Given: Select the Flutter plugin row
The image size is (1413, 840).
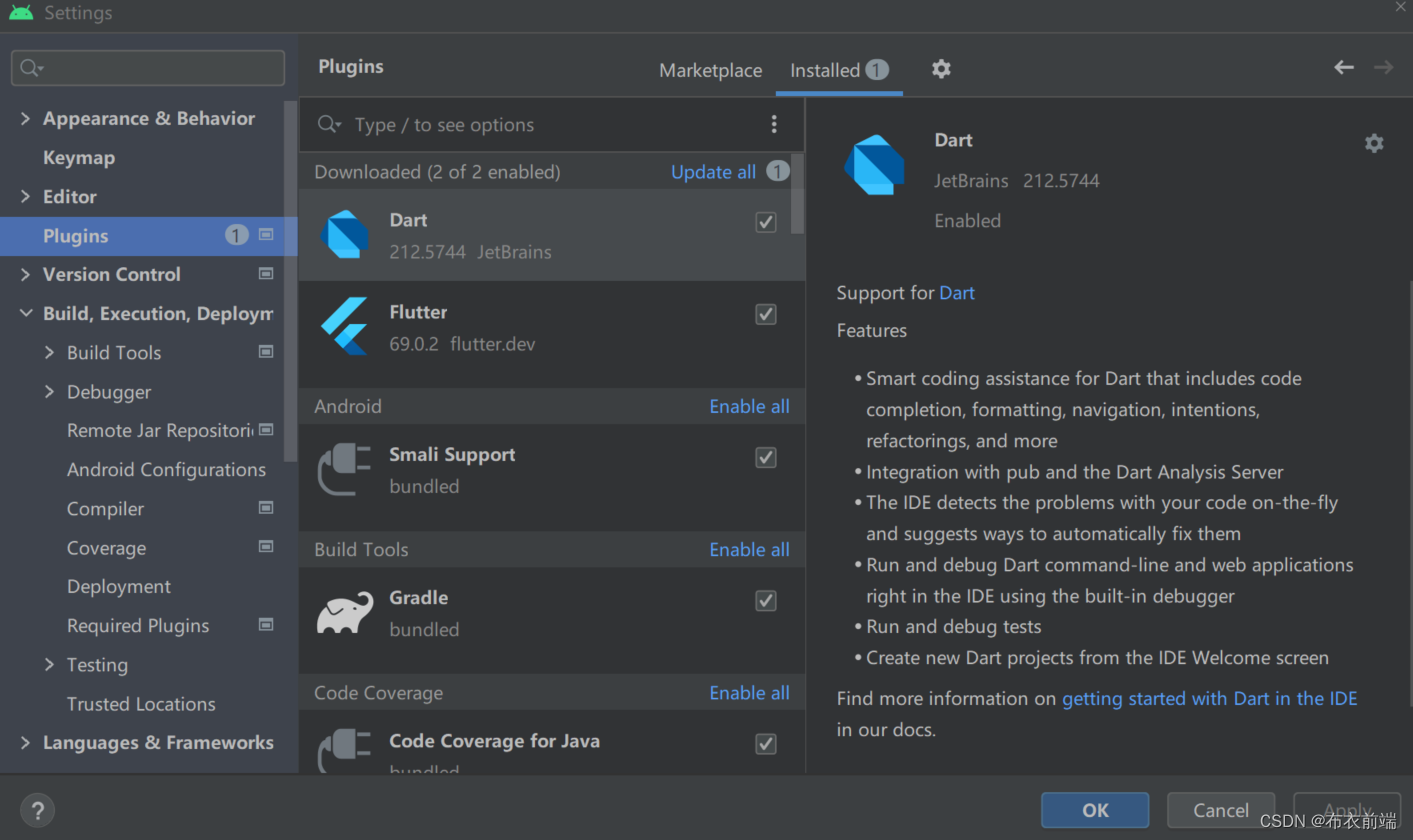Looking at the screenshot, I should [x=552, y=327].
